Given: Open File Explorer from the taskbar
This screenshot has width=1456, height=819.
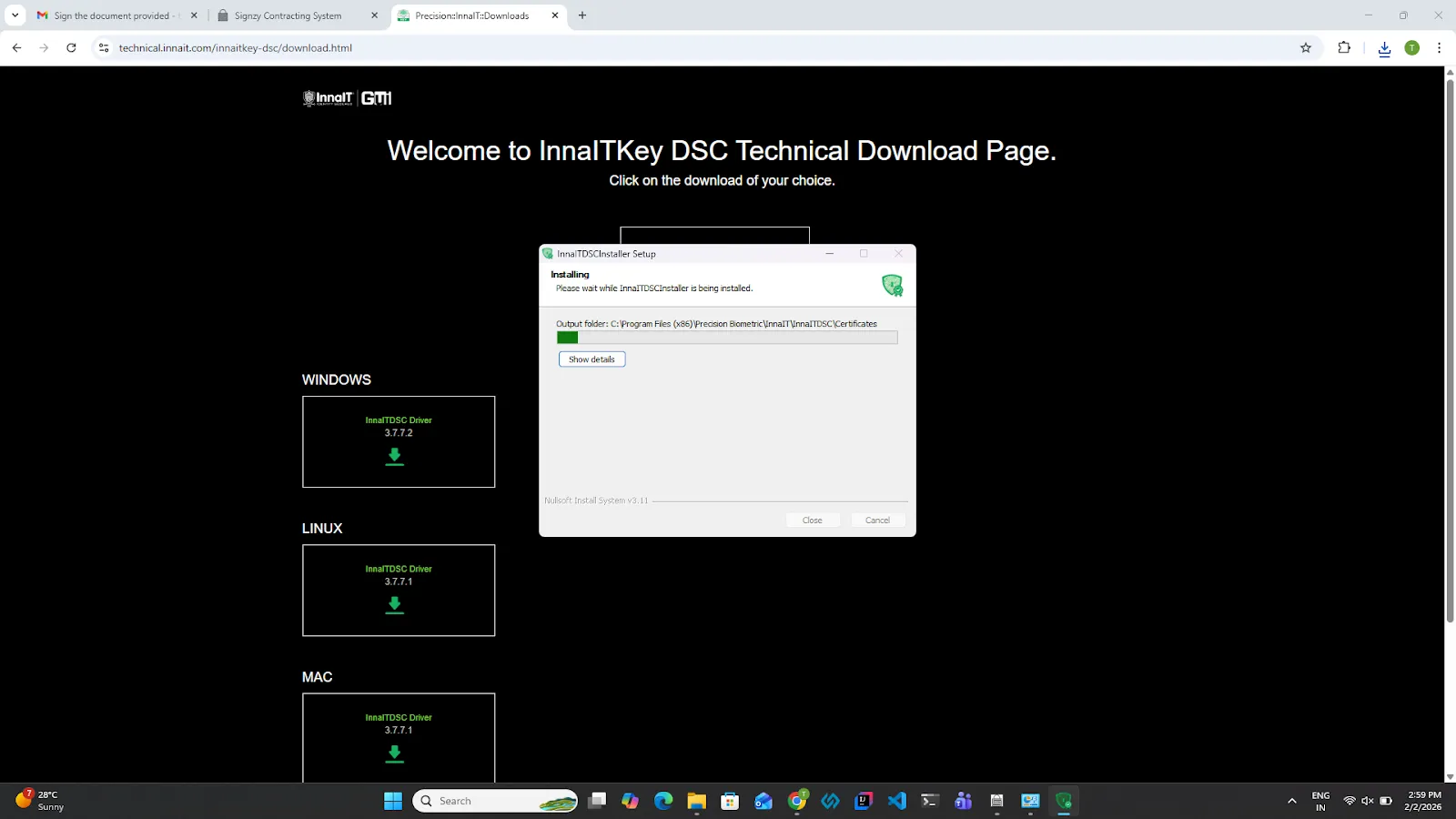Looking at the screenshot, I should pyautogui.click(x=696, y=801).
